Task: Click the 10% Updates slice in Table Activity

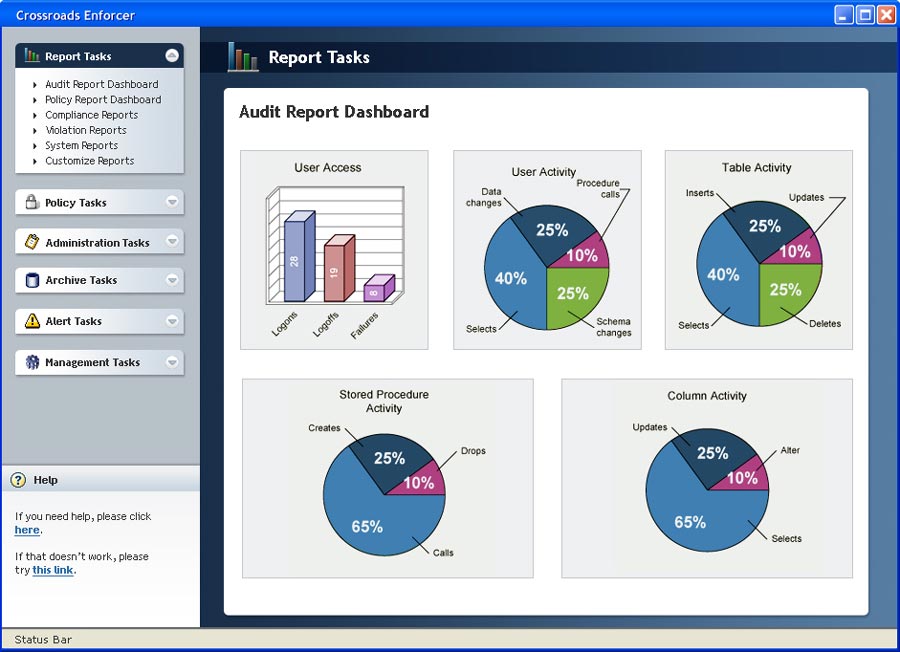Action: (796, 251)
